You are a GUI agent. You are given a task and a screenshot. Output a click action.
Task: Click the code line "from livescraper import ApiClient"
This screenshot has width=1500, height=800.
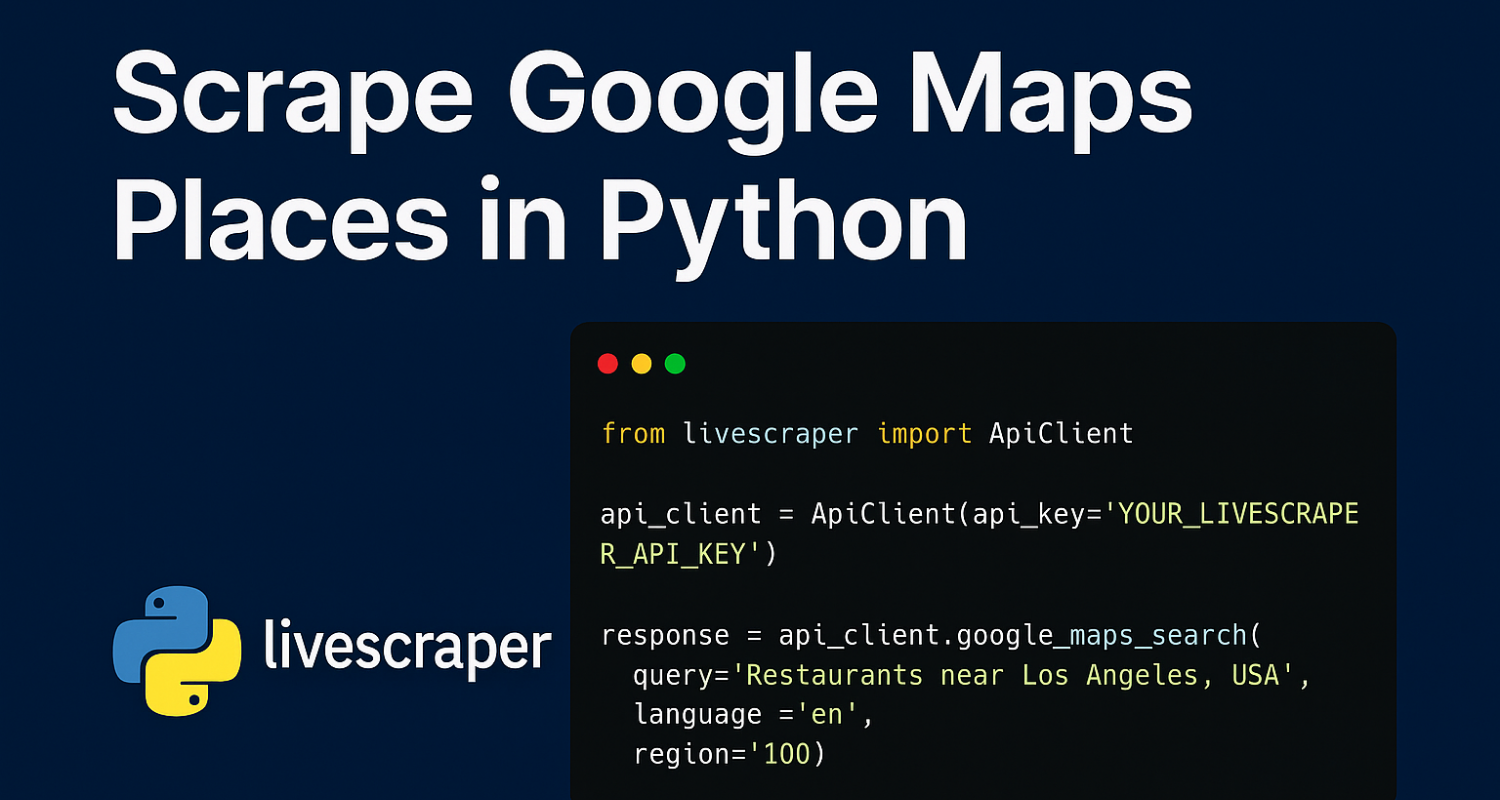867,434
